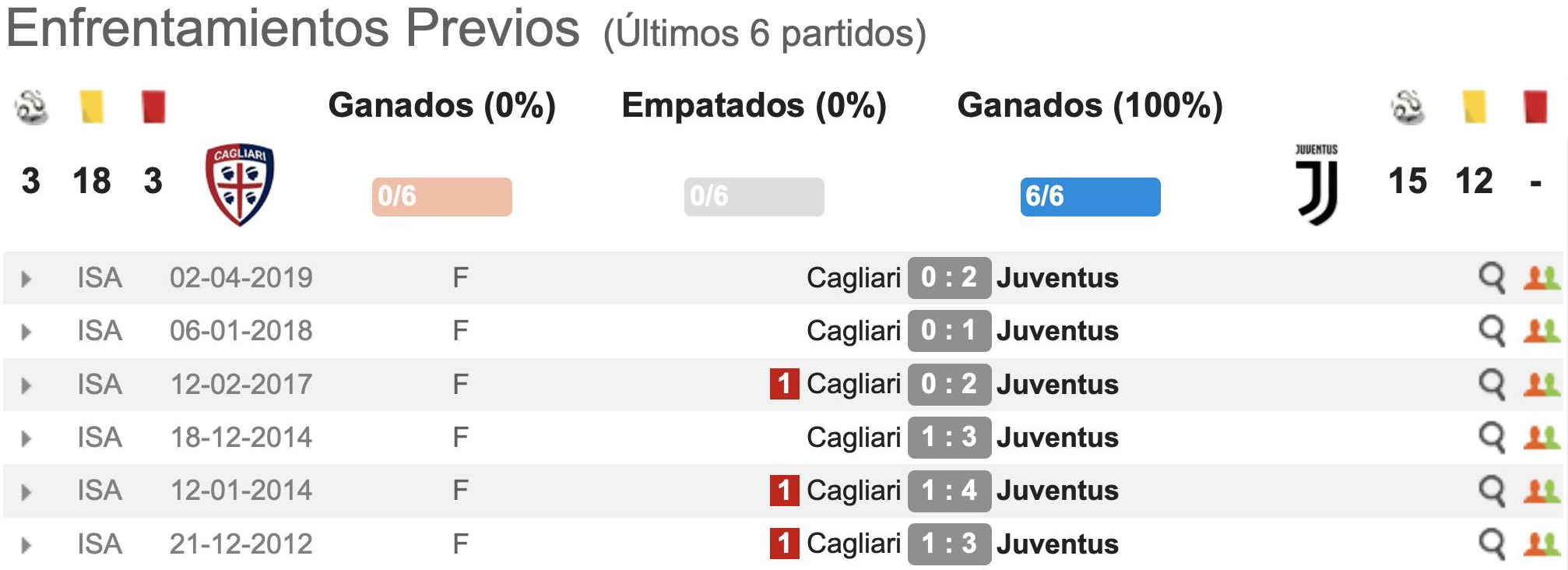The width and height of the screenshot is (1568, 570).
Task: Open lineup icon for 12-02-2017 match
Action: (x=1541, y=384)
